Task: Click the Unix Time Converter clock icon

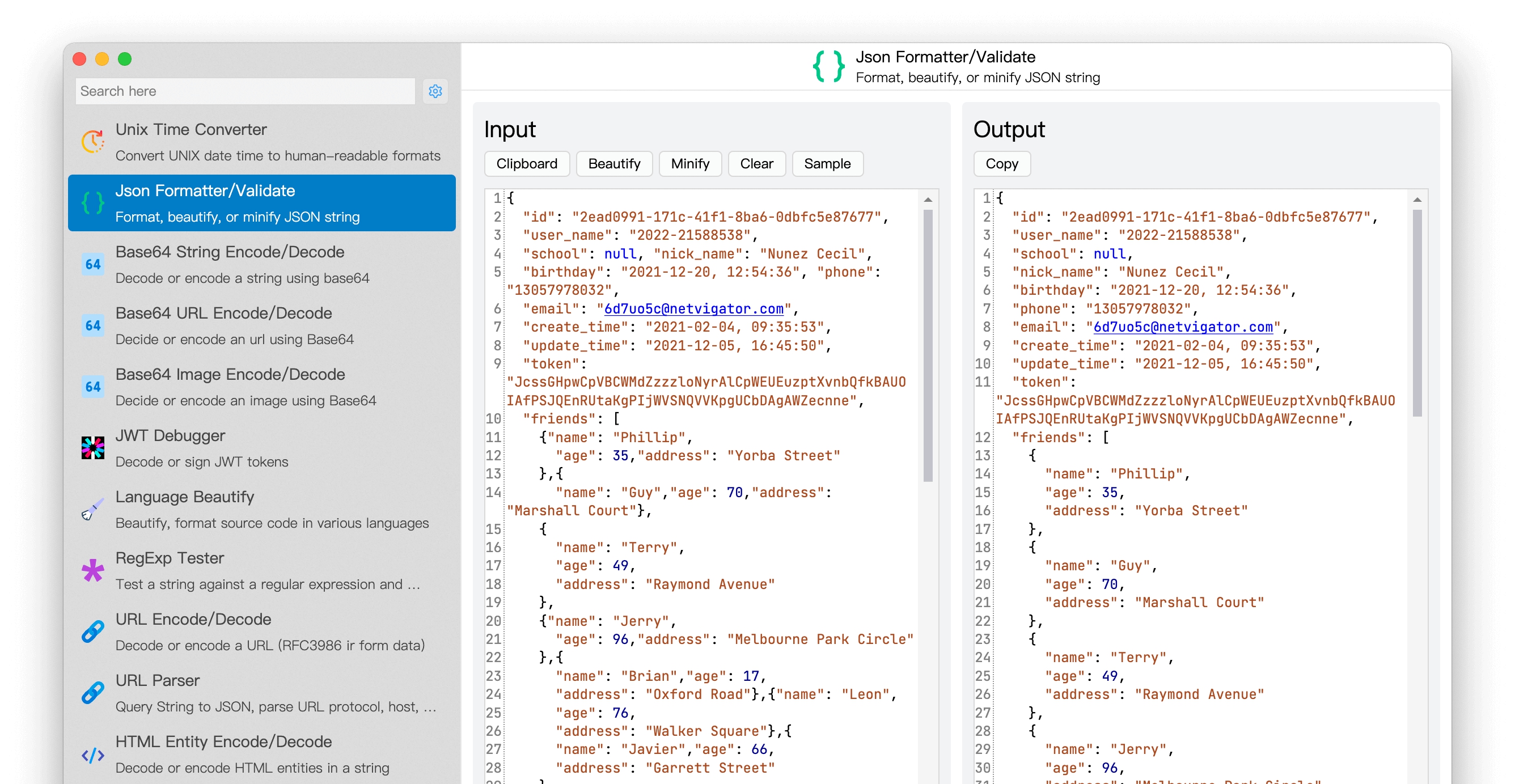Action: point(93,142)
